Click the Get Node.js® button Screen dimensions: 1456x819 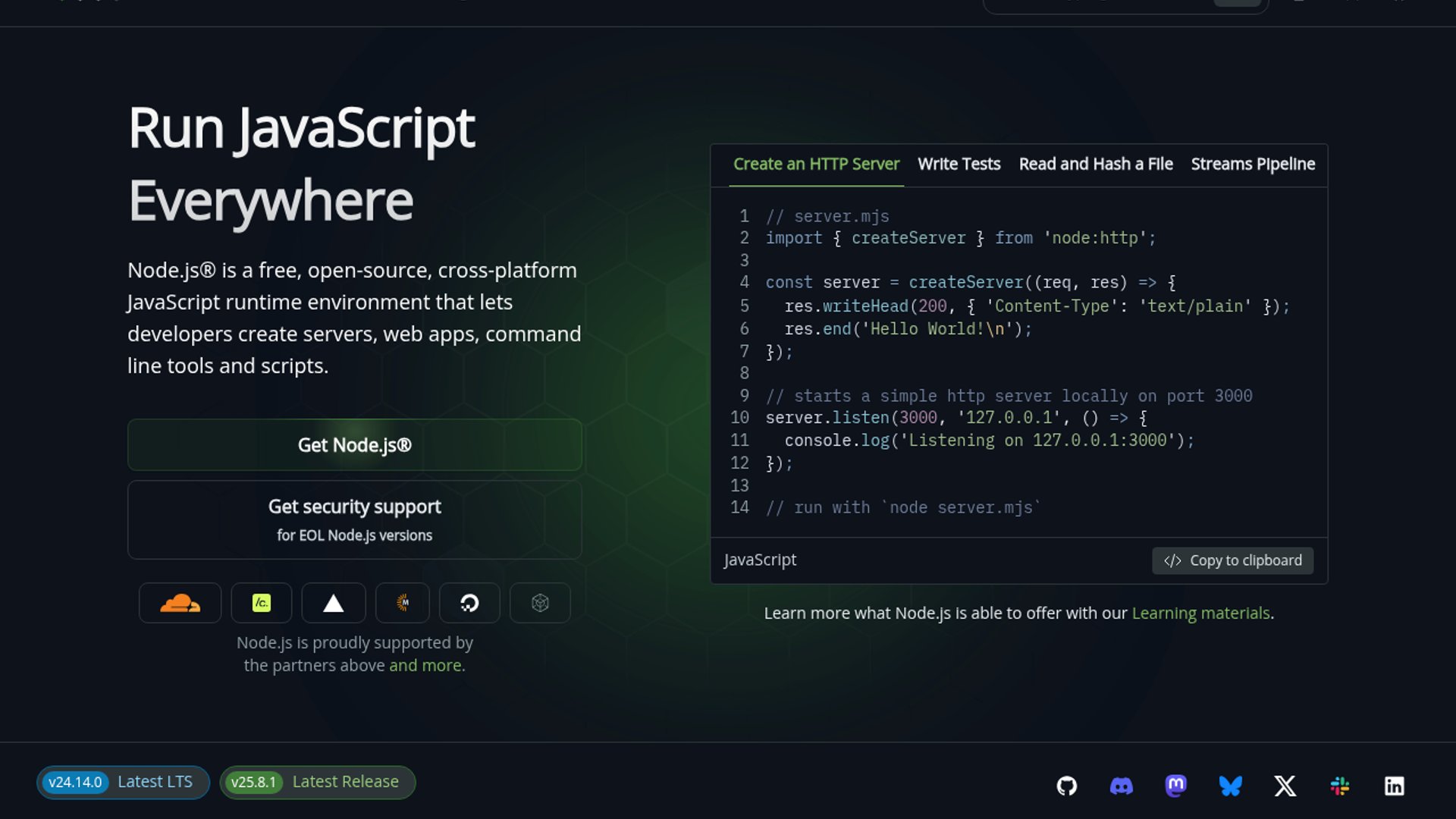point(354,445)
